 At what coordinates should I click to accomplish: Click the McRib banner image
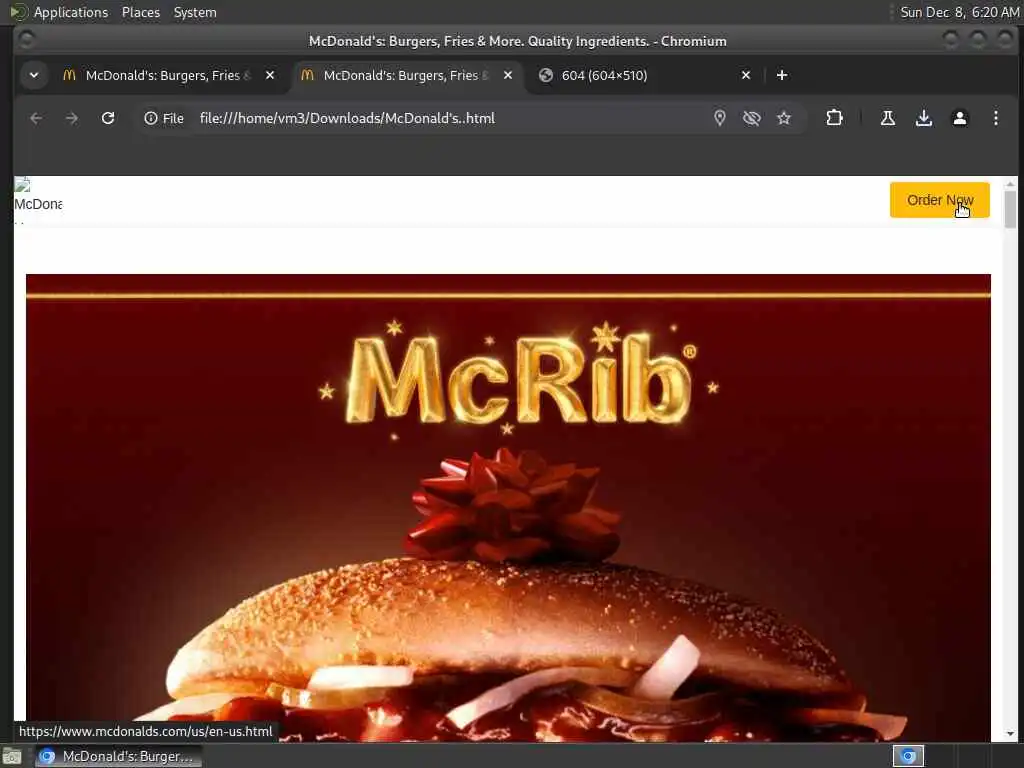coord(508,507)
